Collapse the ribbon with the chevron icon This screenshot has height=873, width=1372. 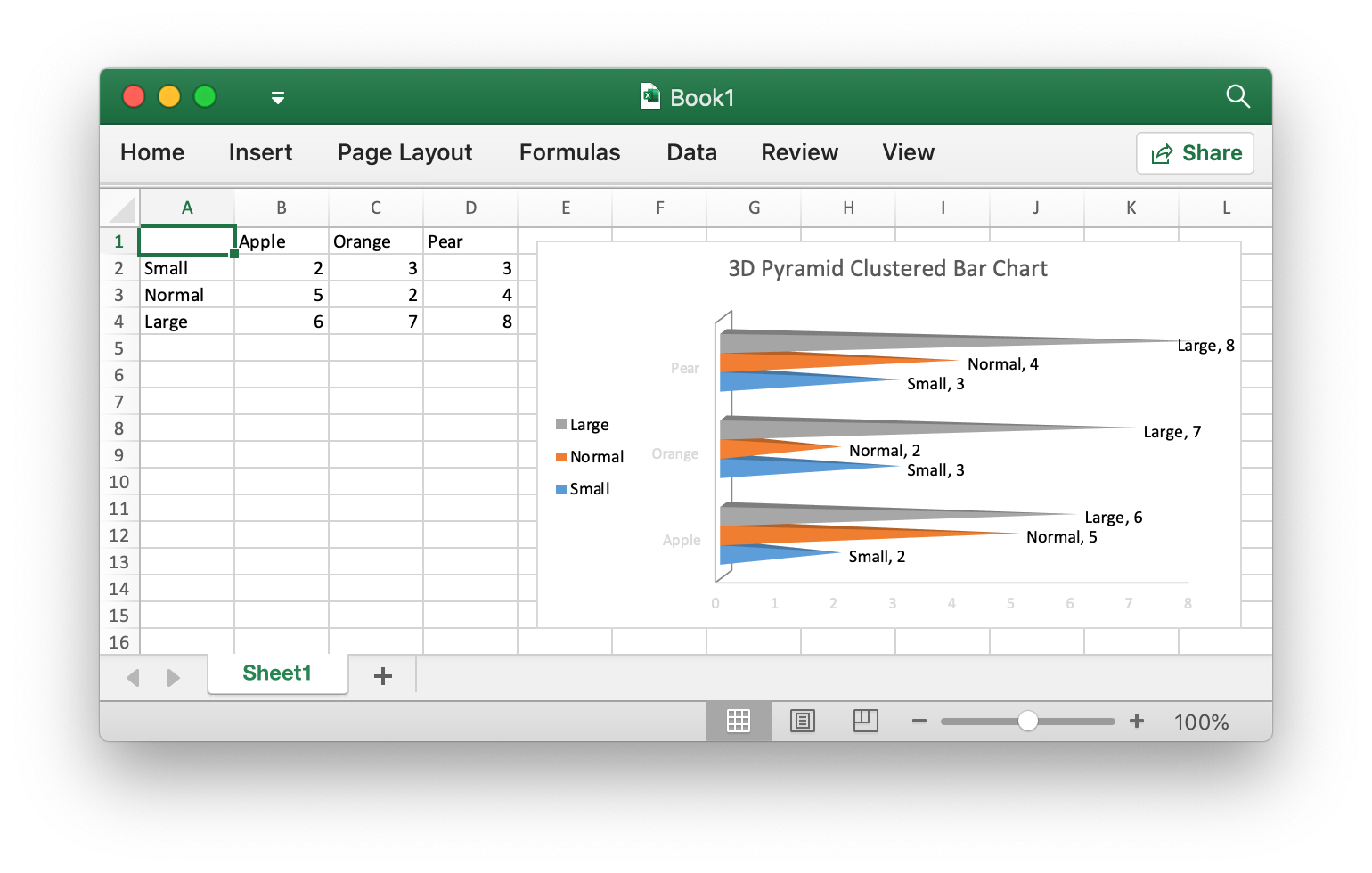coord(277,98)
